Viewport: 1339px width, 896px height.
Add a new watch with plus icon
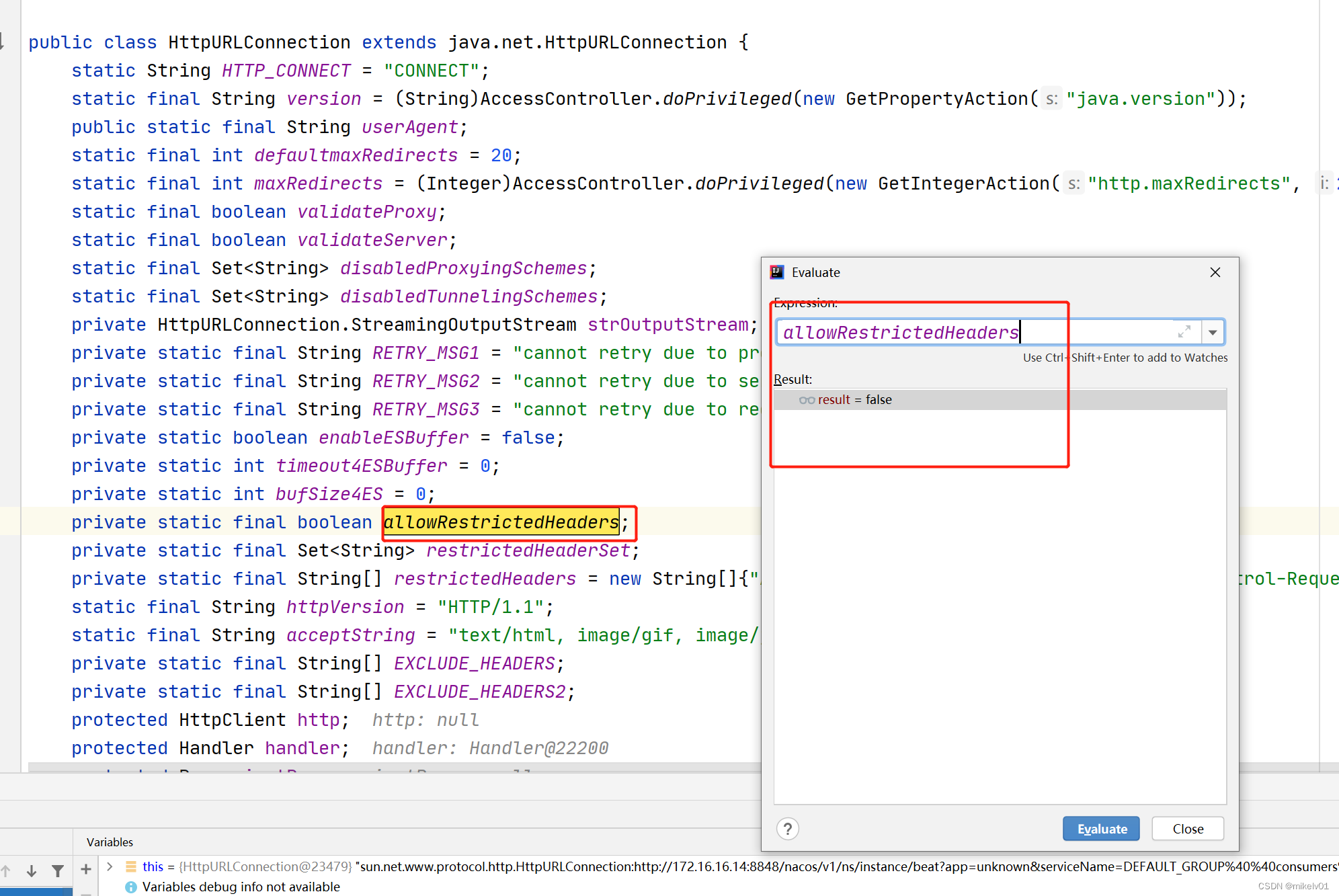coord(86,869)
